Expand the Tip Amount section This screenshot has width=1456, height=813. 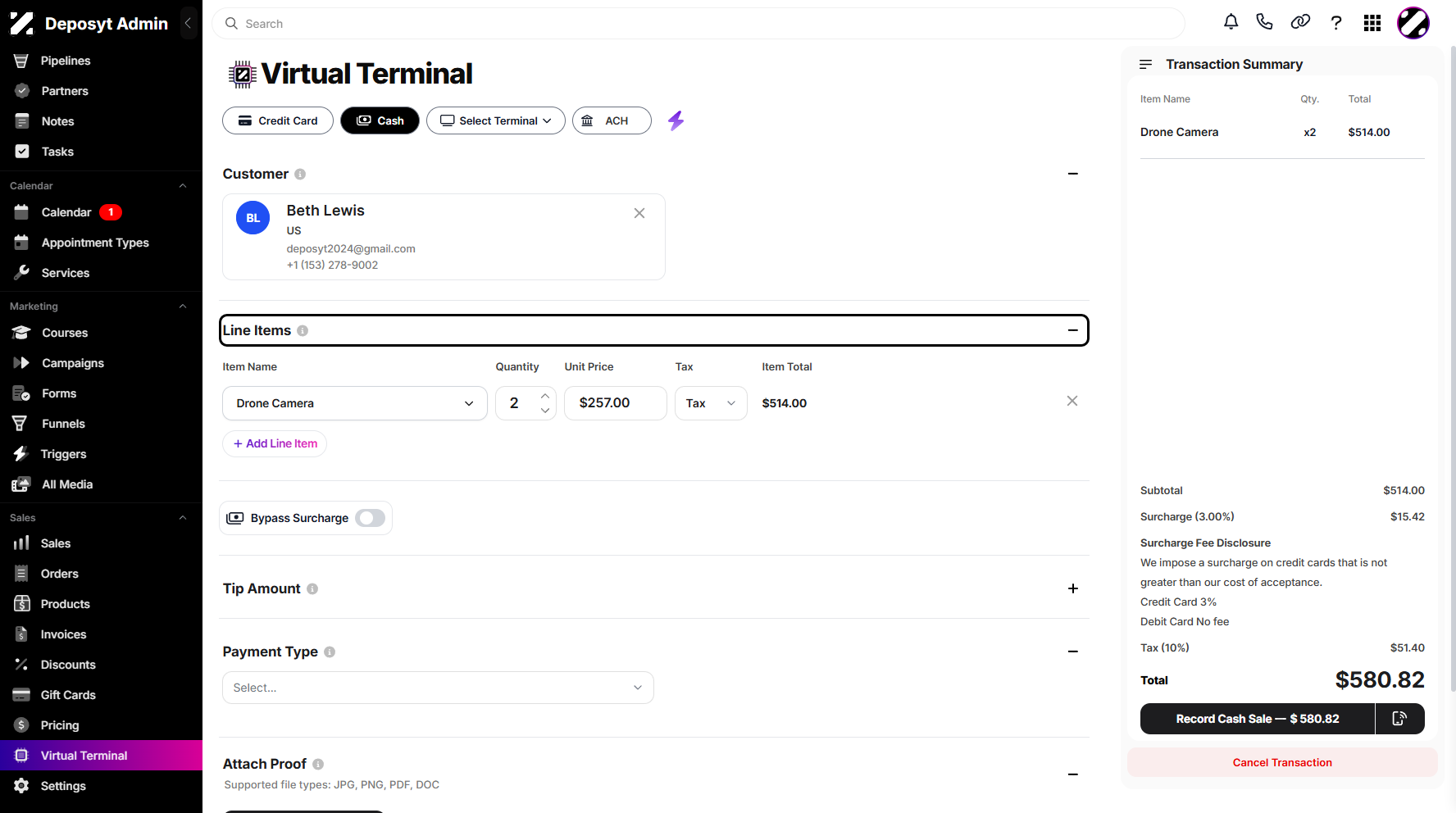pos(1072,588)
